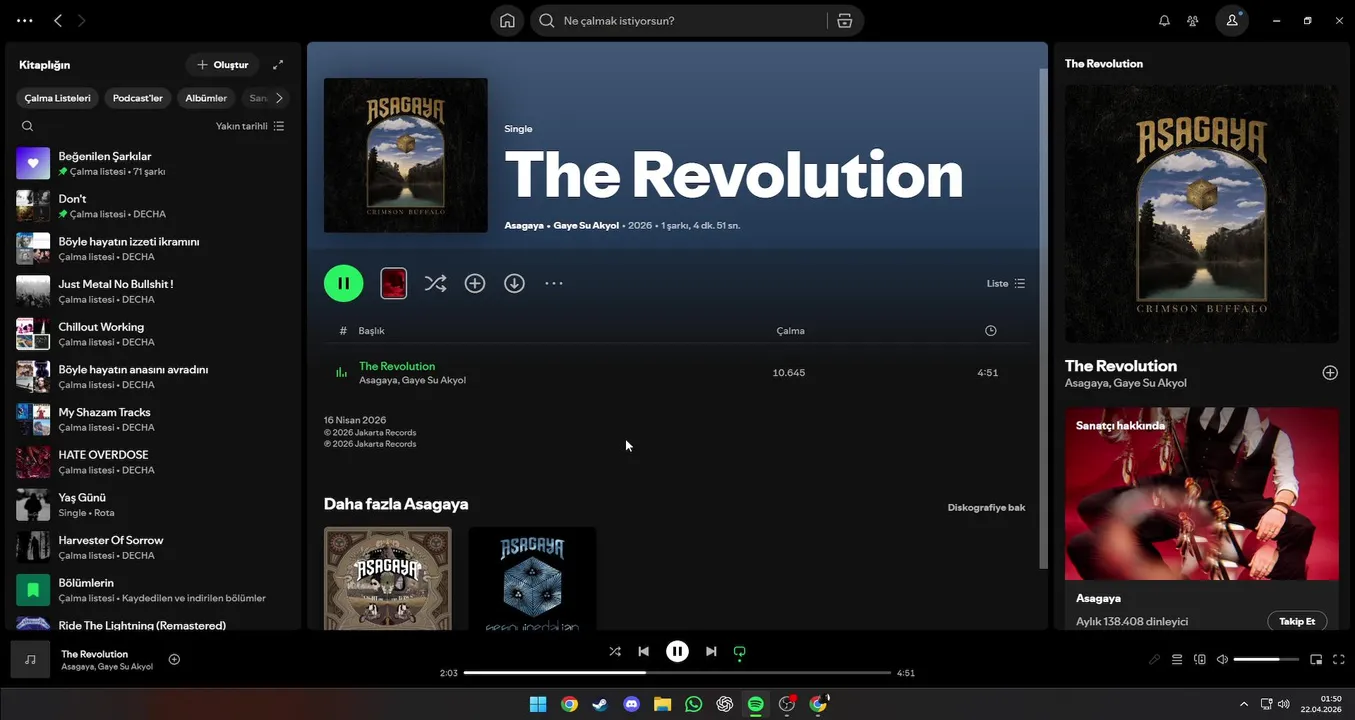Filter library by Çalma Listeleri
1355x720 pixels.
coord(58,98)
